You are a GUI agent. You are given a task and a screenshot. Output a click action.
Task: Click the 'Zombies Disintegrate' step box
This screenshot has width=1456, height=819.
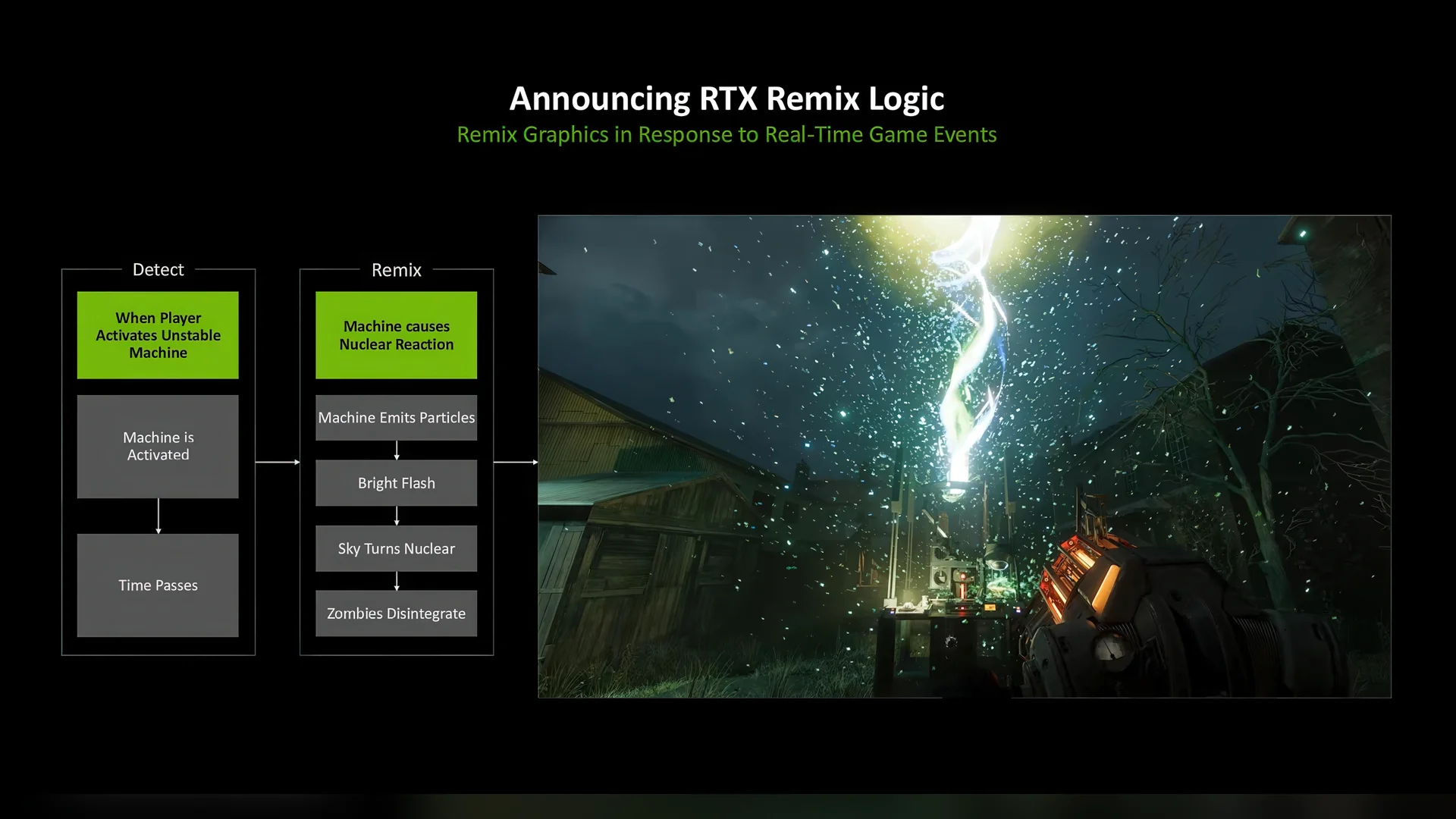click(x=396, y=613)
